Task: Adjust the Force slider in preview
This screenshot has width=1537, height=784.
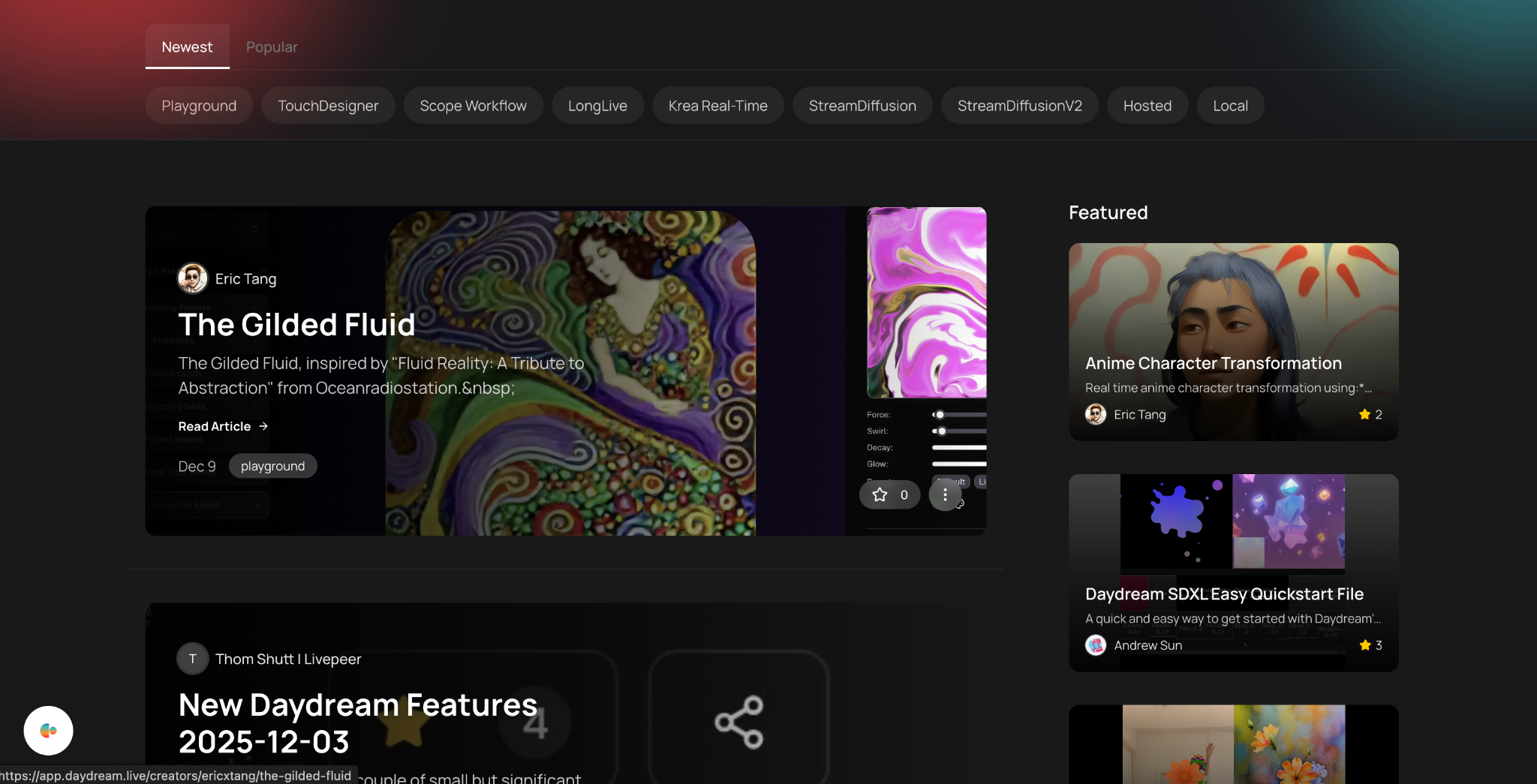Action: tap(940, 415)
